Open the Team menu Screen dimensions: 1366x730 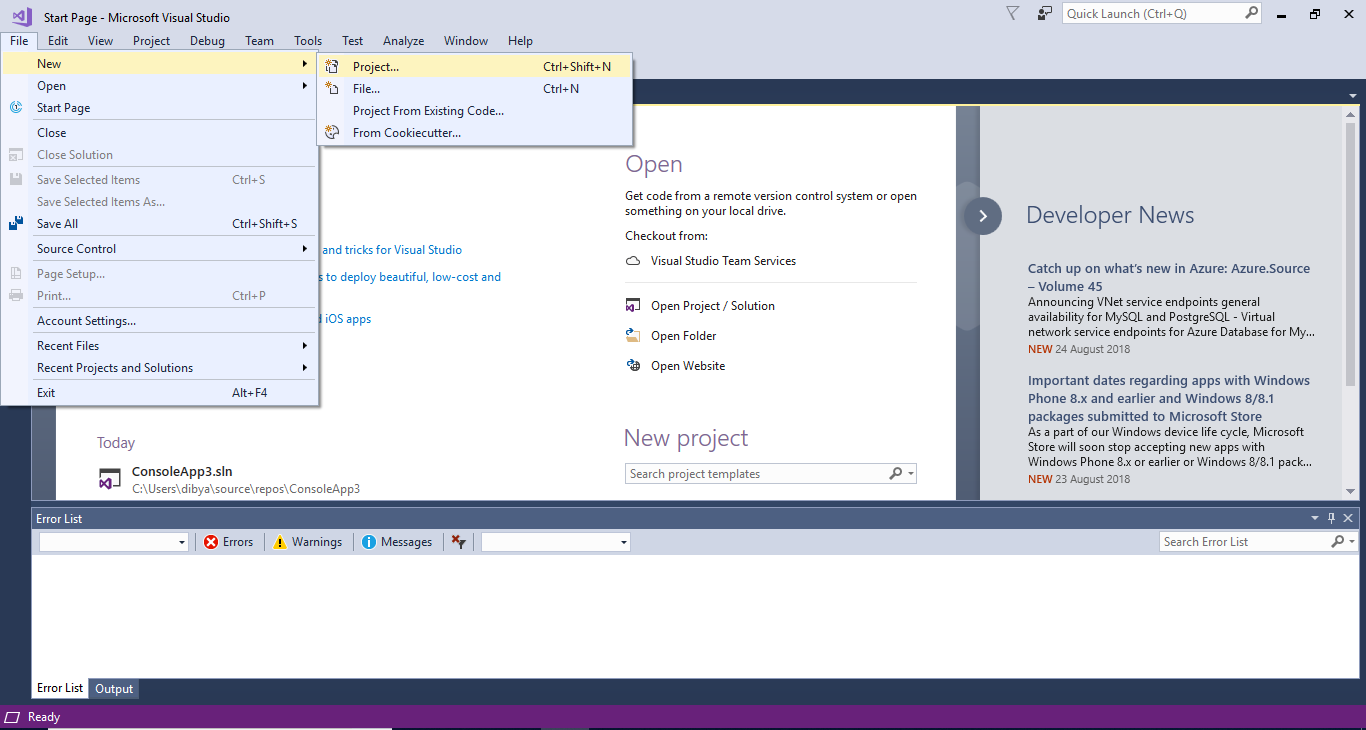(x=259, y=41)
